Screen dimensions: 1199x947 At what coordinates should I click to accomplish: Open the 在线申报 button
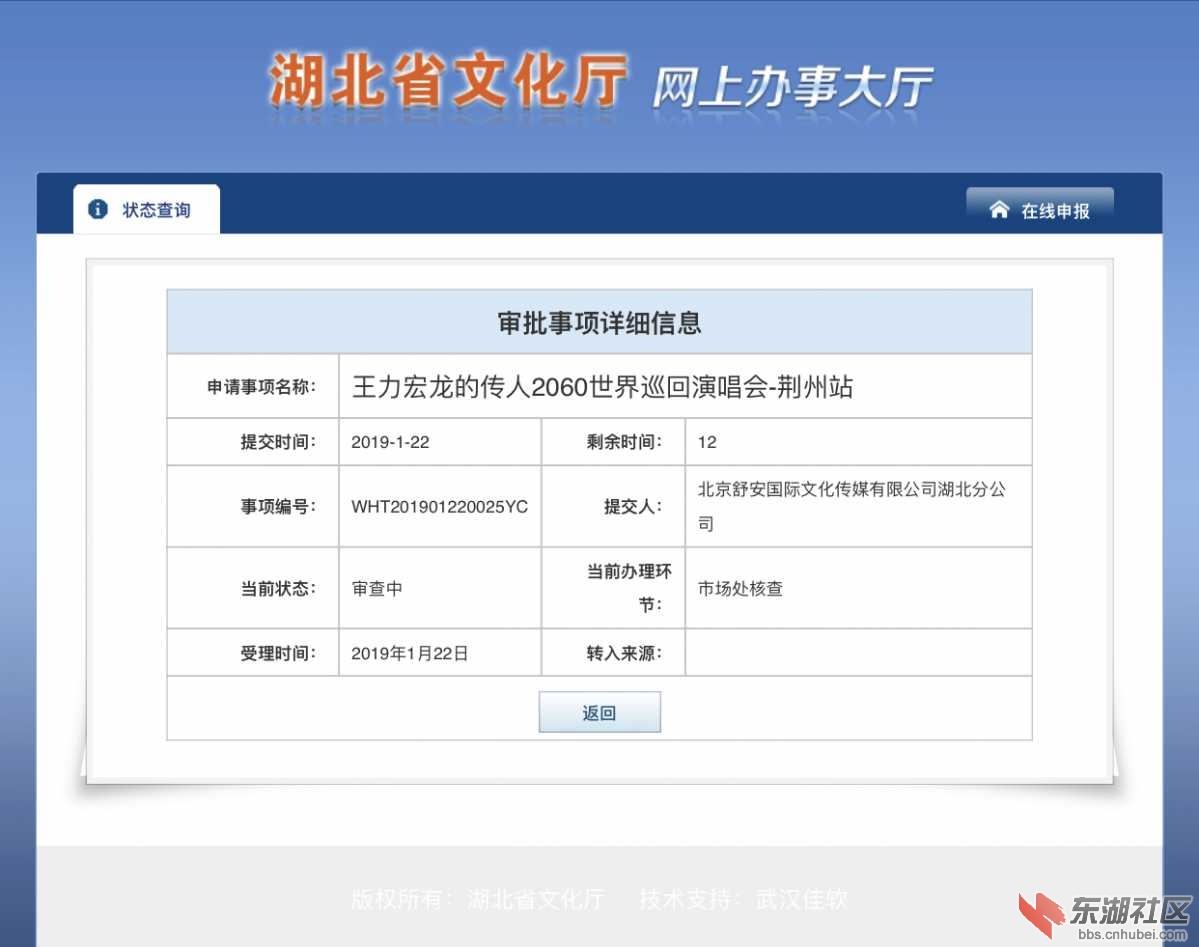(x=1040, y=210)
